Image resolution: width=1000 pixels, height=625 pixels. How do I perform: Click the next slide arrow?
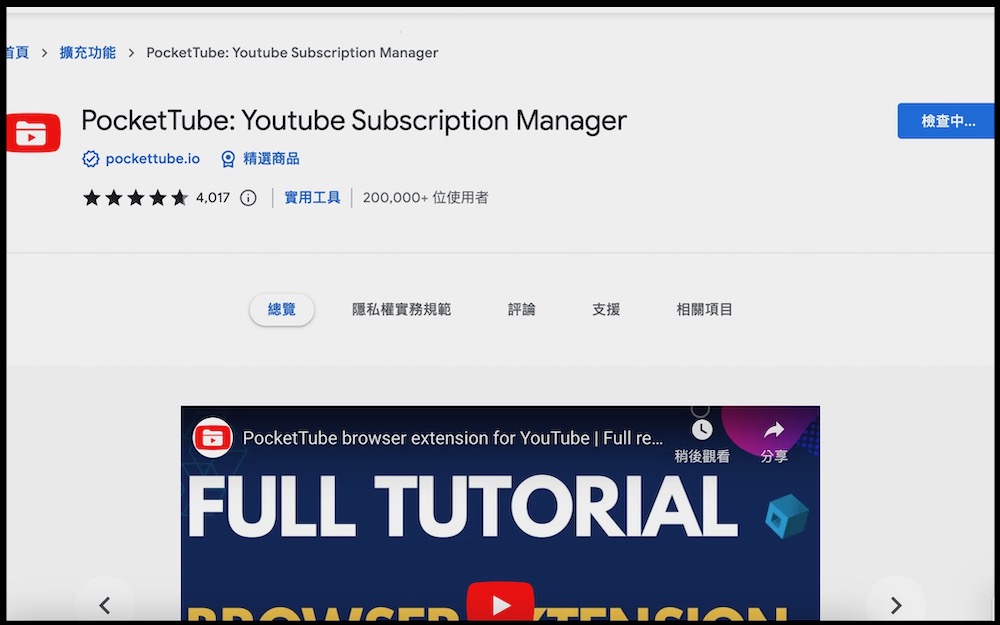(896, 604)
